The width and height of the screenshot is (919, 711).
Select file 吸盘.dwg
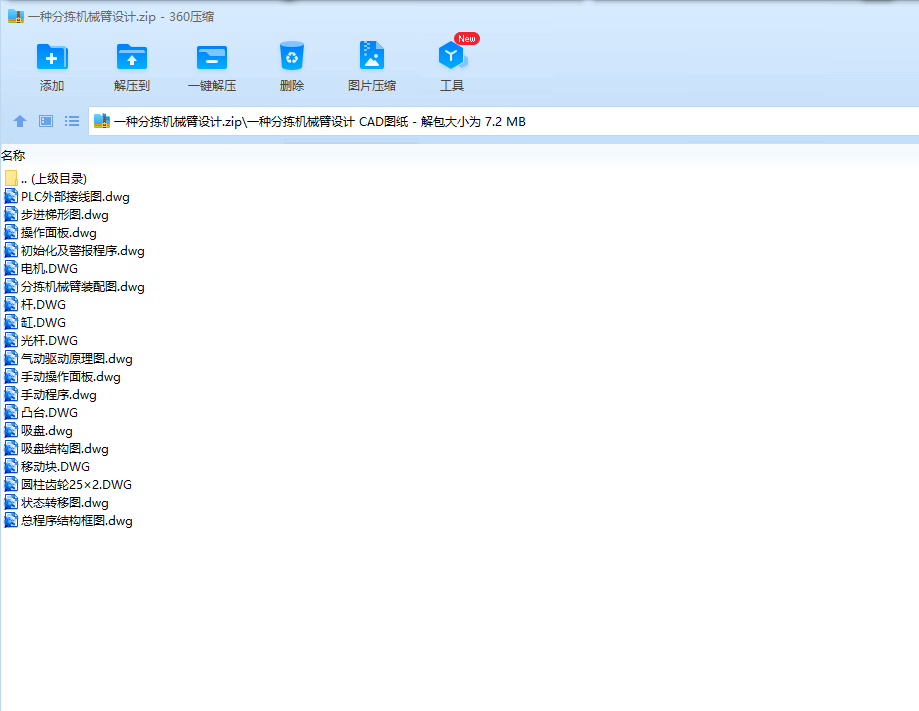(47, 431)
